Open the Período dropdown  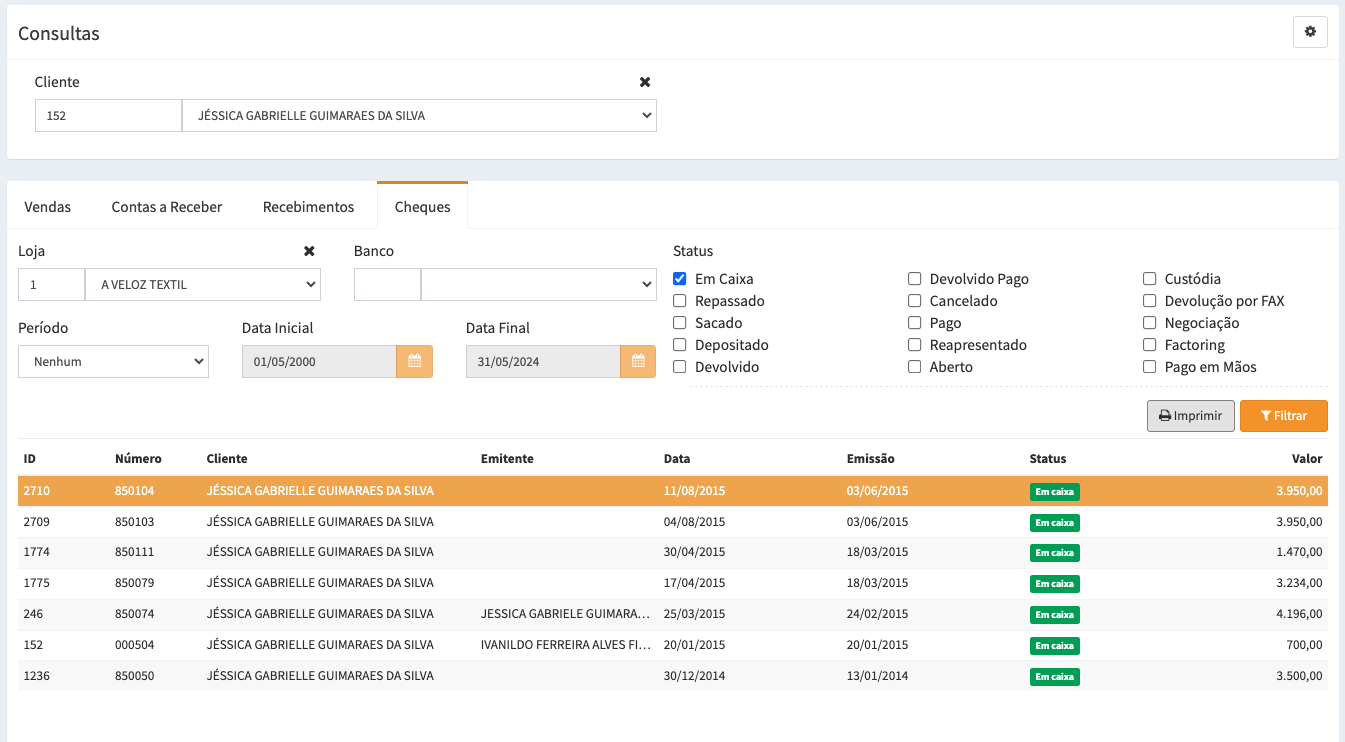(113, 362)
